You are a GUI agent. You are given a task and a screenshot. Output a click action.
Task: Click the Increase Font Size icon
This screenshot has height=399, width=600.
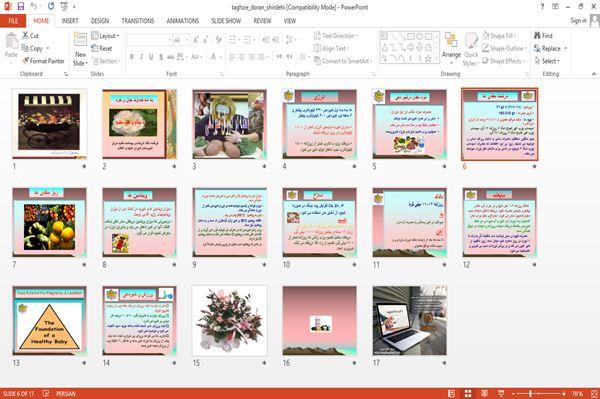196,40
